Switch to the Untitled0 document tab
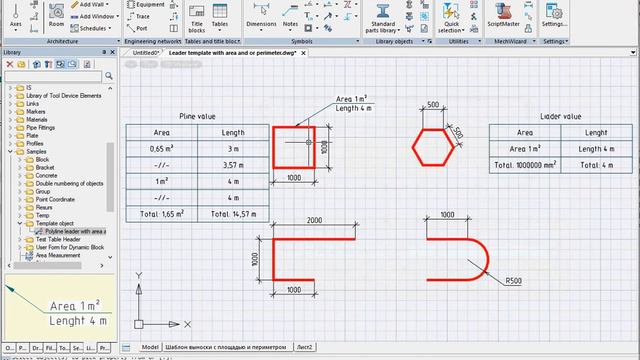 (146, 53)
